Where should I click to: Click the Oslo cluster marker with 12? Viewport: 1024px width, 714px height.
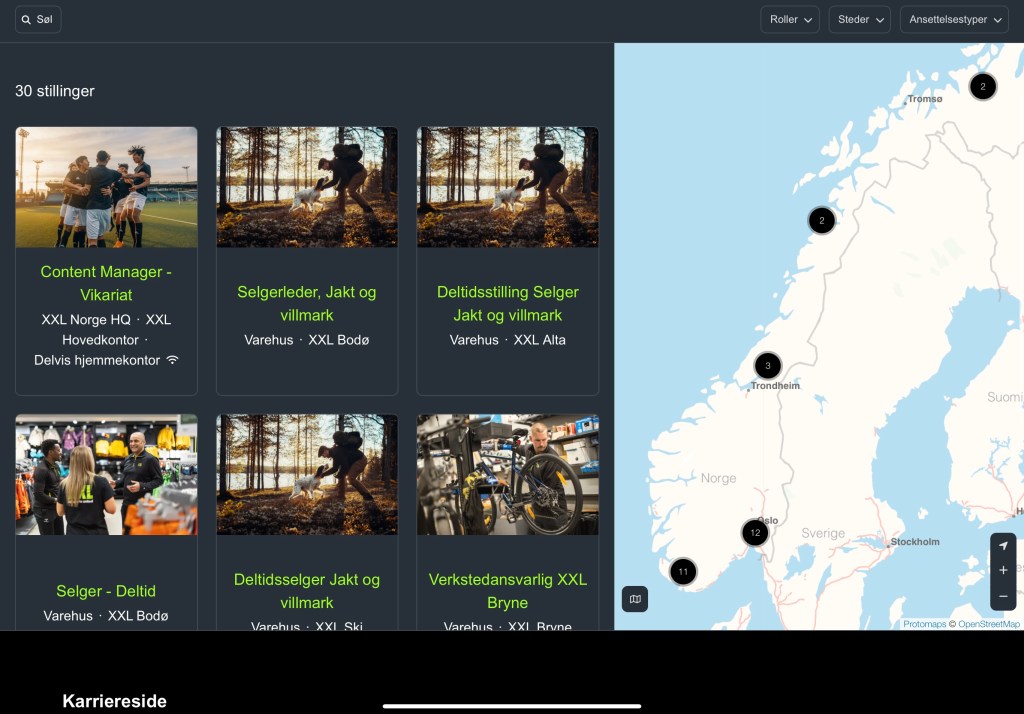(x=755, y=533)
